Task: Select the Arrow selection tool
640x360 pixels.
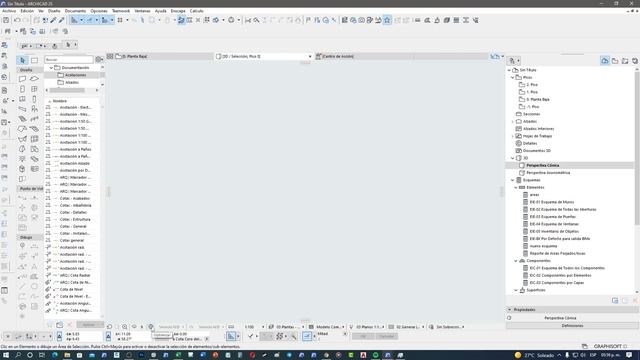Action: pos(22,60)
